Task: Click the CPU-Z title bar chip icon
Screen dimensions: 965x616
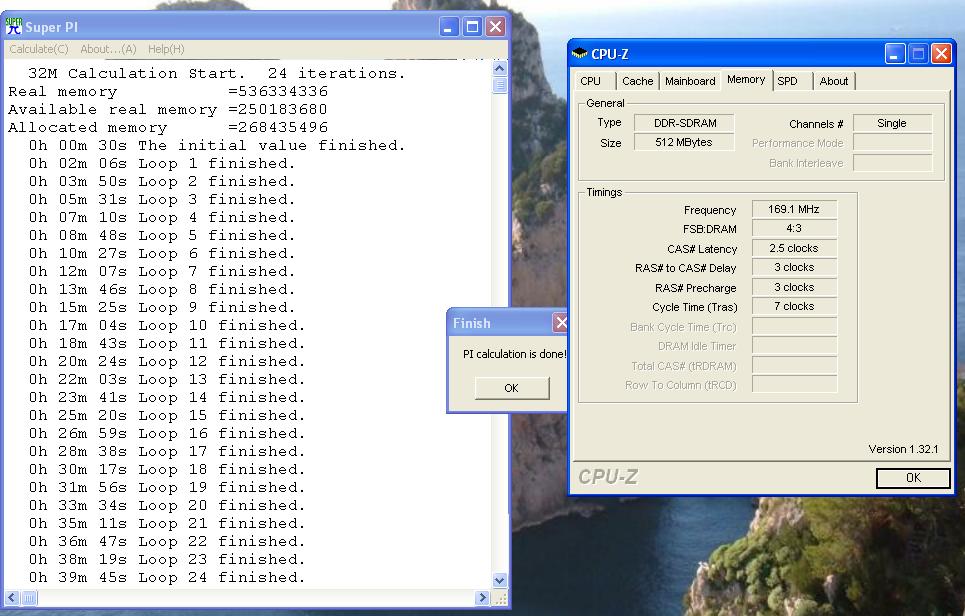Action: pyautogui.click(x=579, y=54)
